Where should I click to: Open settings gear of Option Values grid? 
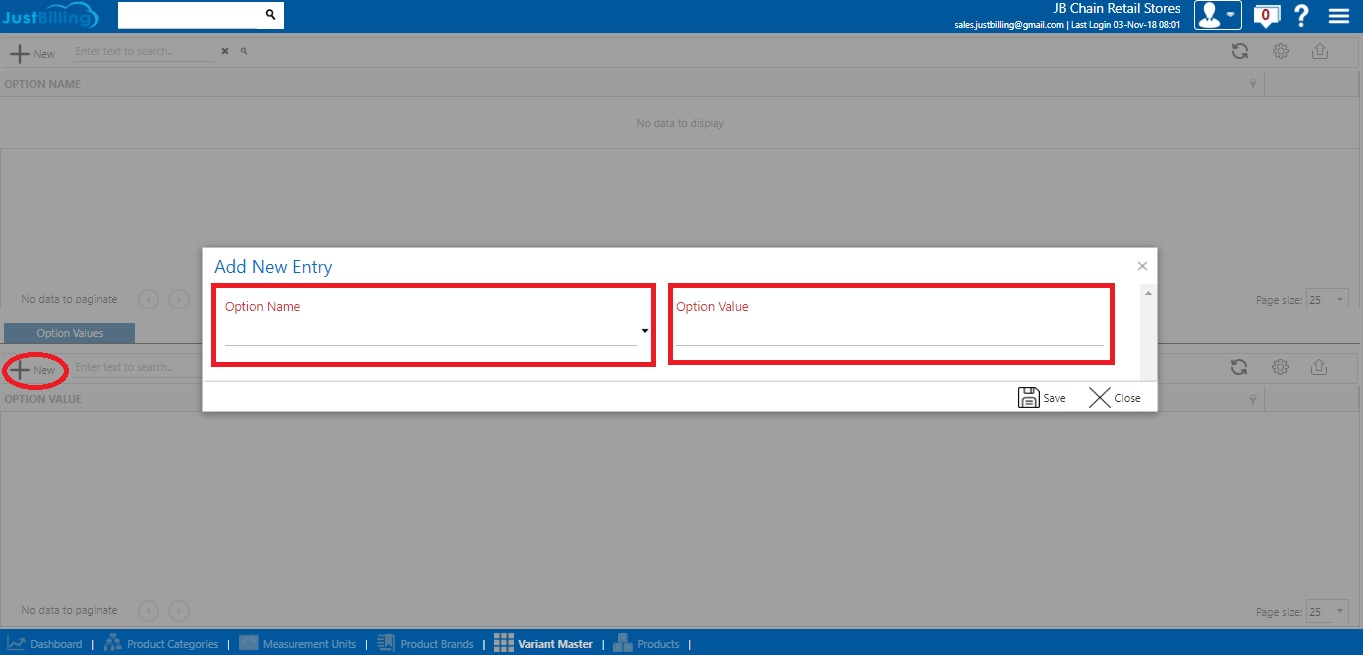pos(1280,367)
